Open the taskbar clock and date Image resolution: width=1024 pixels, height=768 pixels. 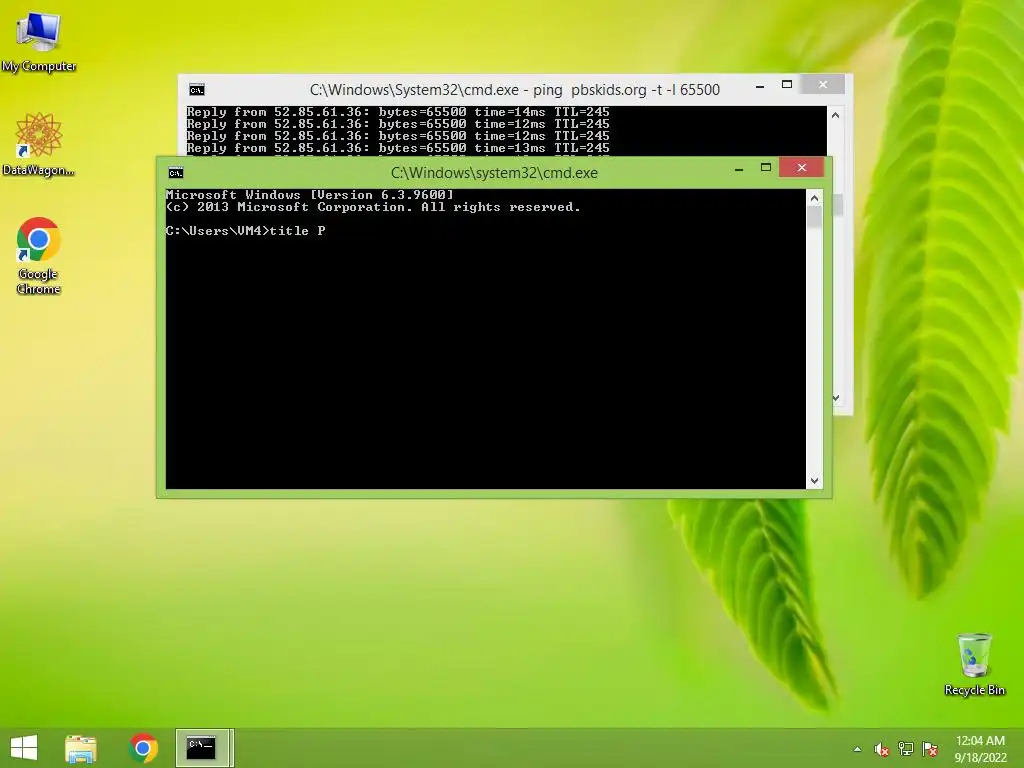pos(980,749)
